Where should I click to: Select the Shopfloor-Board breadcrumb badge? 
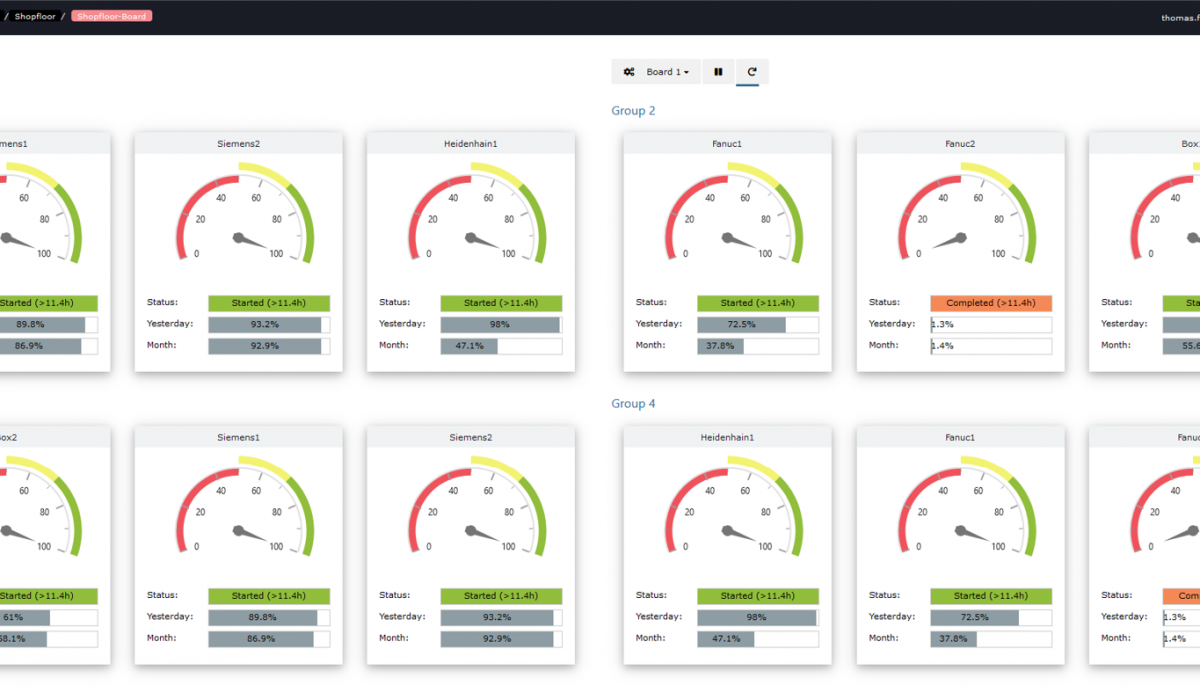pos(112,16)
